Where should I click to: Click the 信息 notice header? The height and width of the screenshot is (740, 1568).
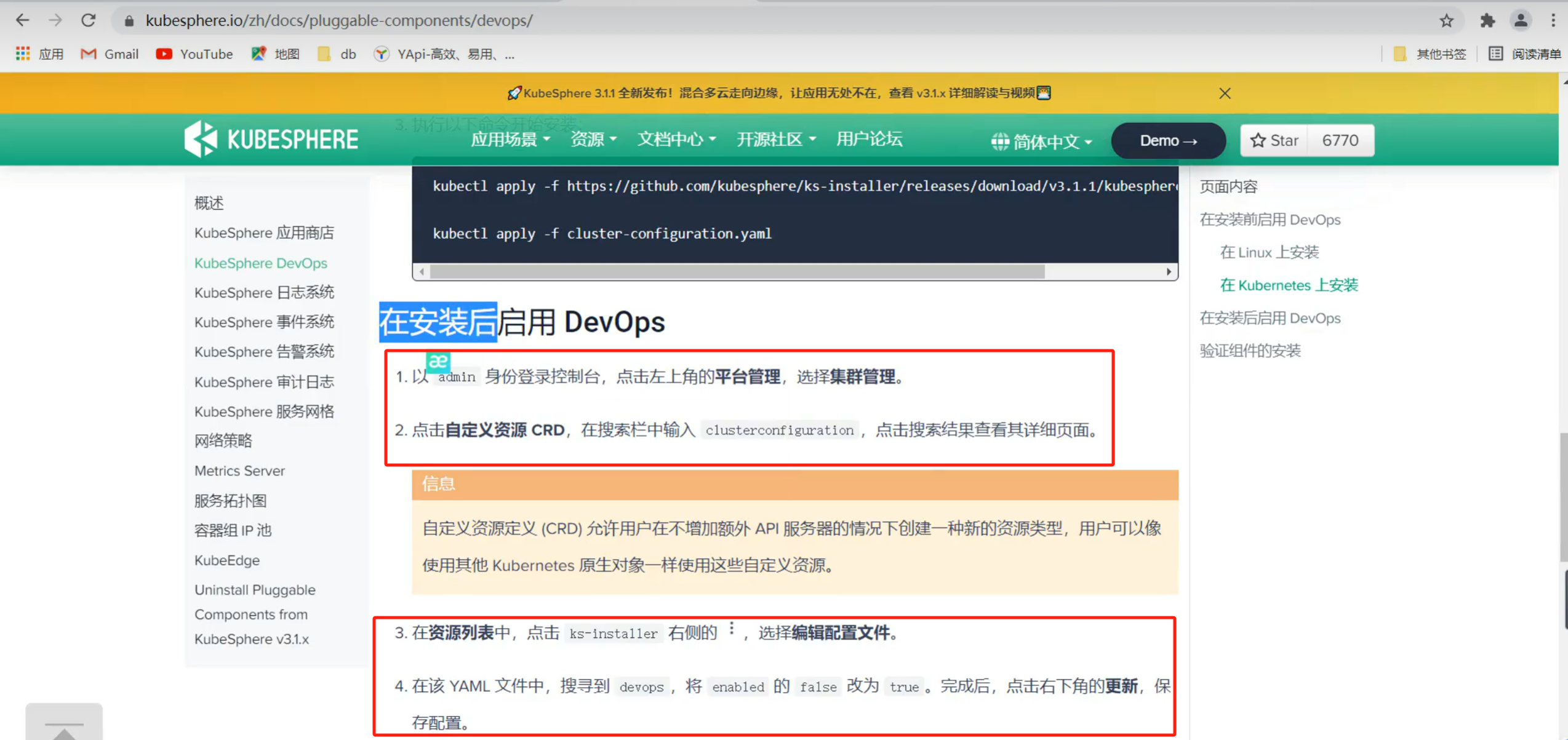795,484
